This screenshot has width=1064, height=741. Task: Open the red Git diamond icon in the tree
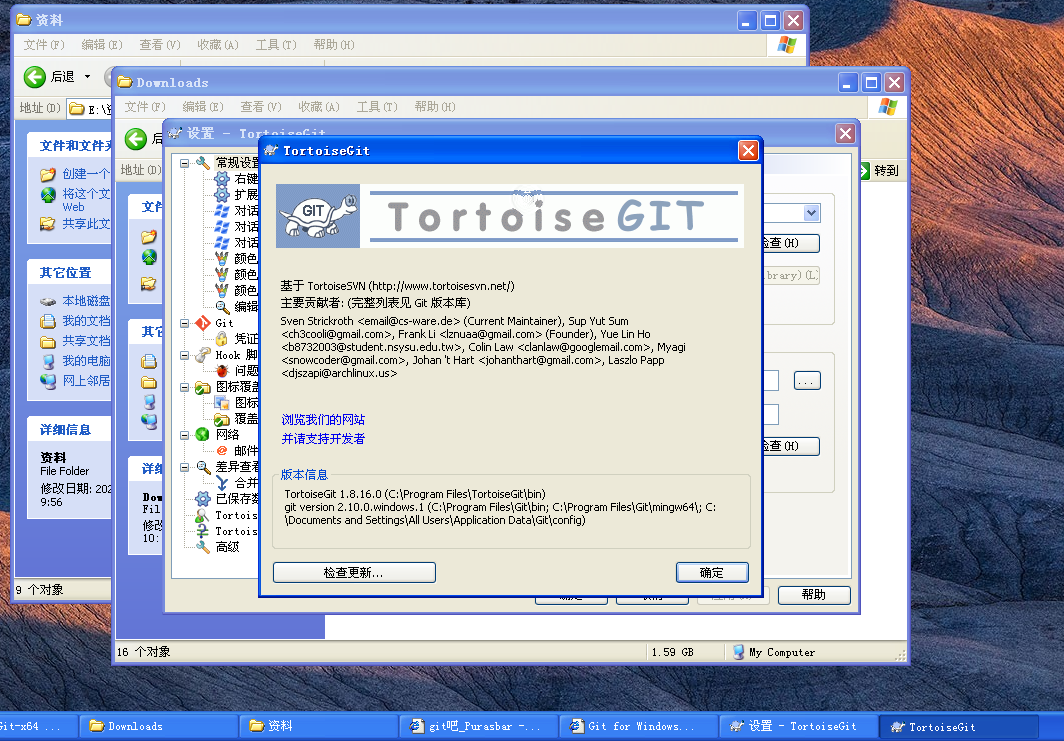pos(202,323)
